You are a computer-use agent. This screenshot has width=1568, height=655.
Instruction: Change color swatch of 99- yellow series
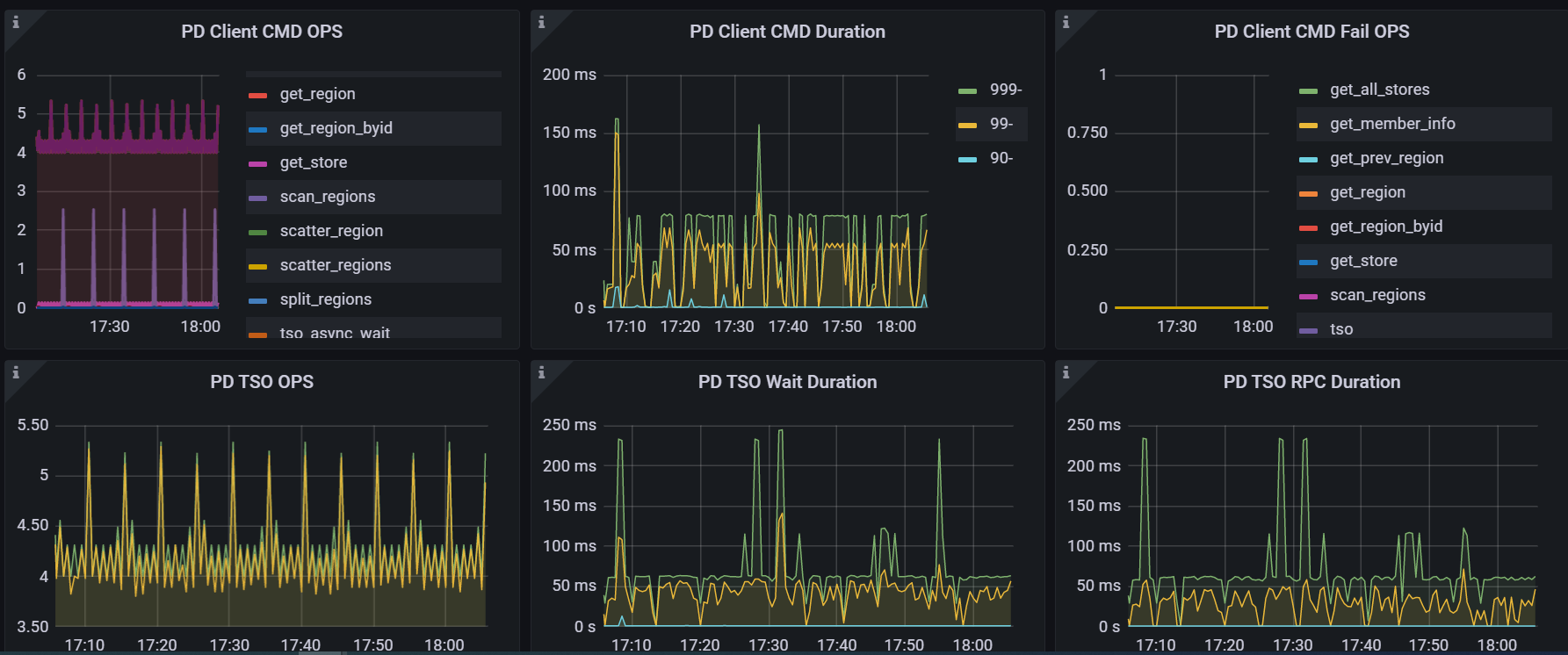point(967,126)
